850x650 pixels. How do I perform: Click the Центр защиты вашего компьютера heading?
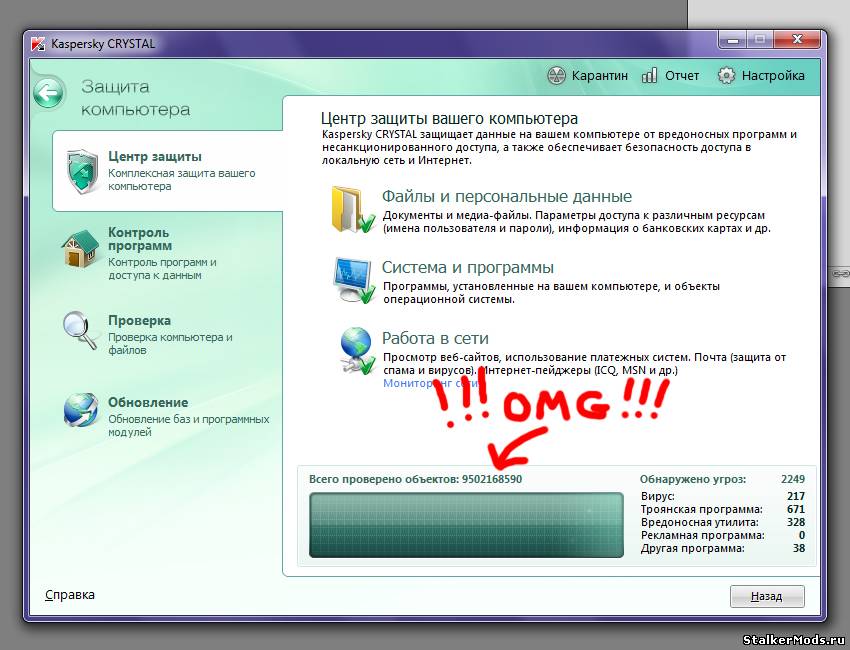coord(449,118)
